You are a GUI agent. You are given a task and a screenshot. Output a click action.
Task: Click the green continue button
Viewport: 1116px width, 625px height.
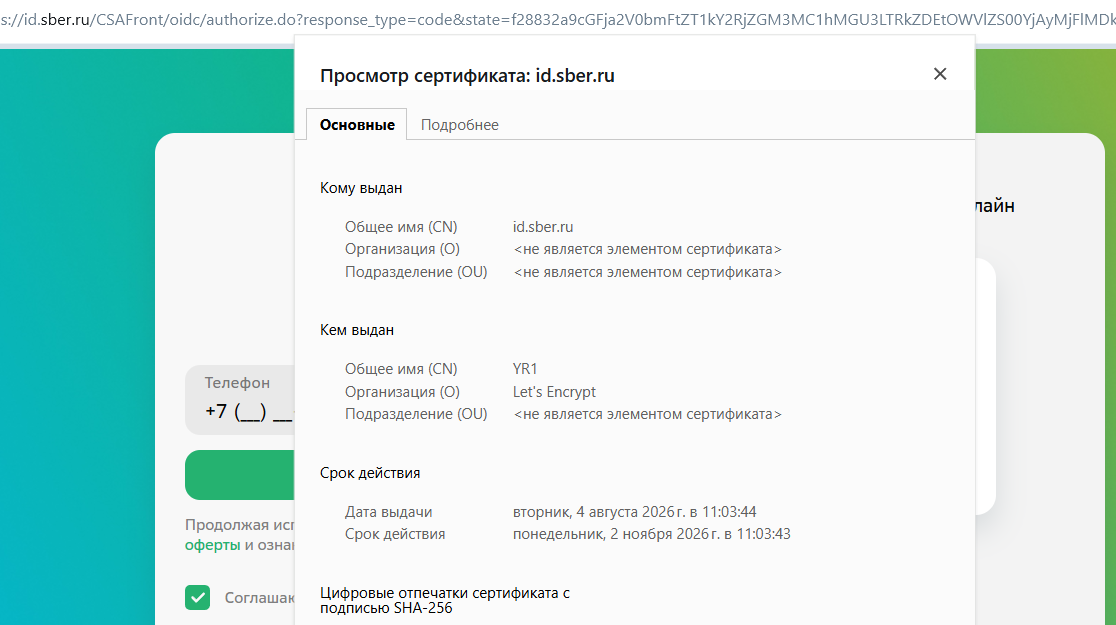pyautogui.click(x=240, y=475)
